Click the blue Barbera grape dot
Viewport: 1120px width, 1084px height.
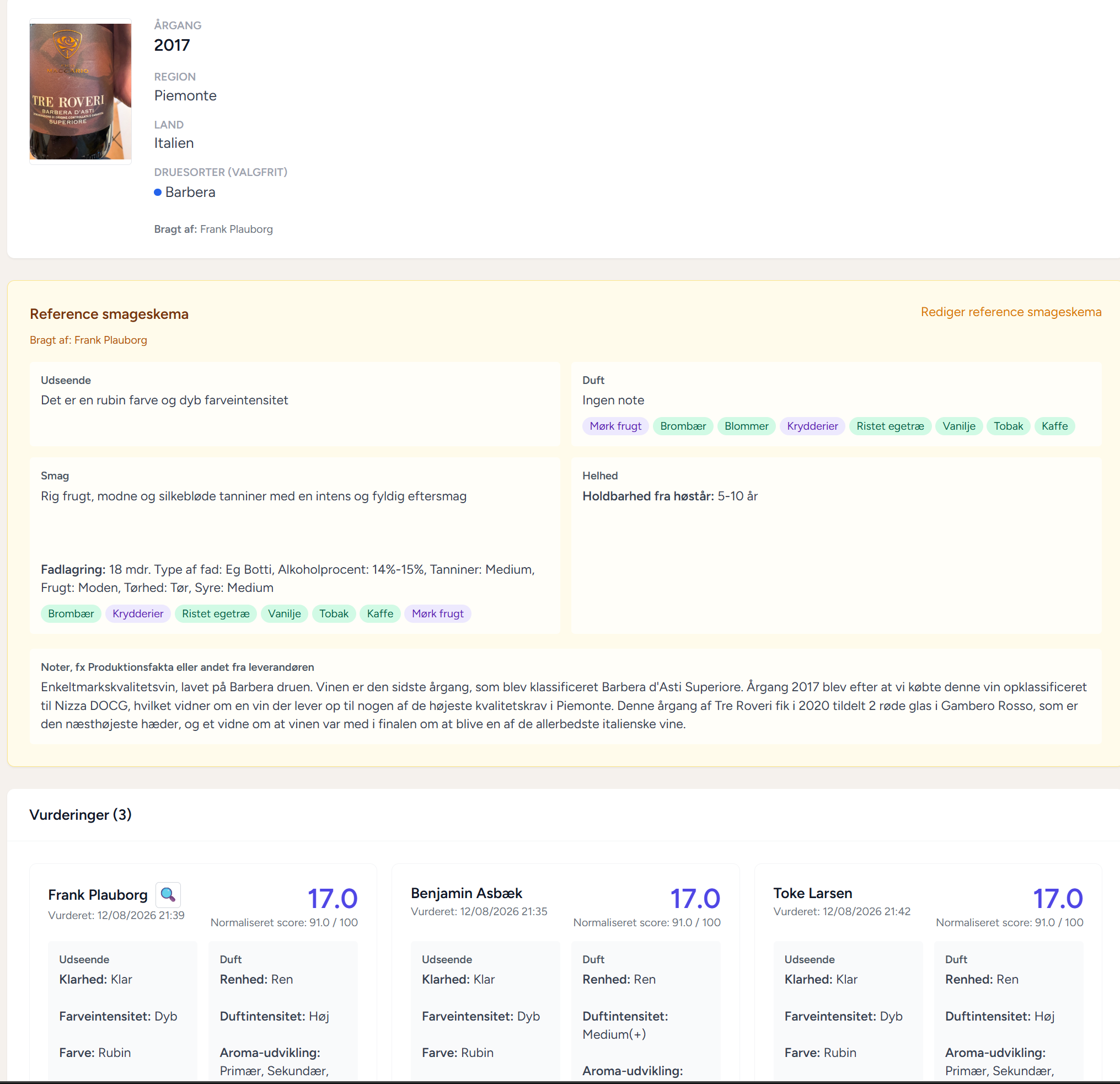(158, 193)
